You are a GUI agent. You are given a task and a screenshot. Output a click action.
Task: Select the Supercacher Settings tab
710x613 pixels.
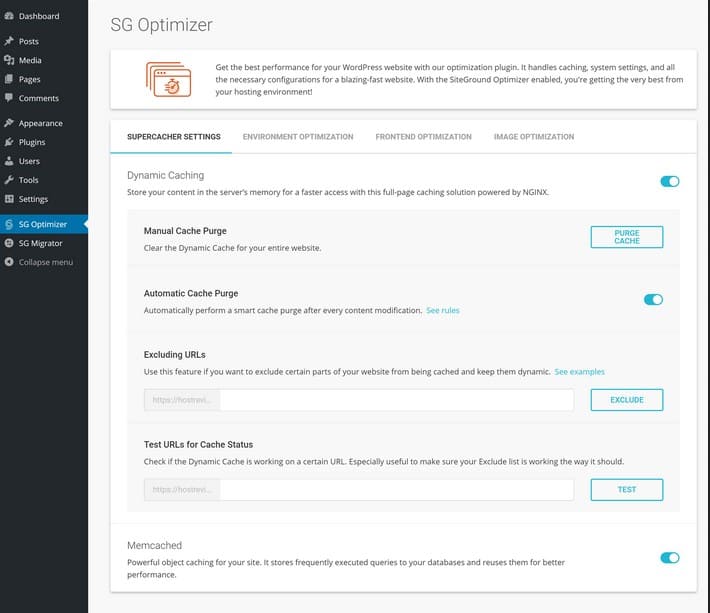(173, 137)
